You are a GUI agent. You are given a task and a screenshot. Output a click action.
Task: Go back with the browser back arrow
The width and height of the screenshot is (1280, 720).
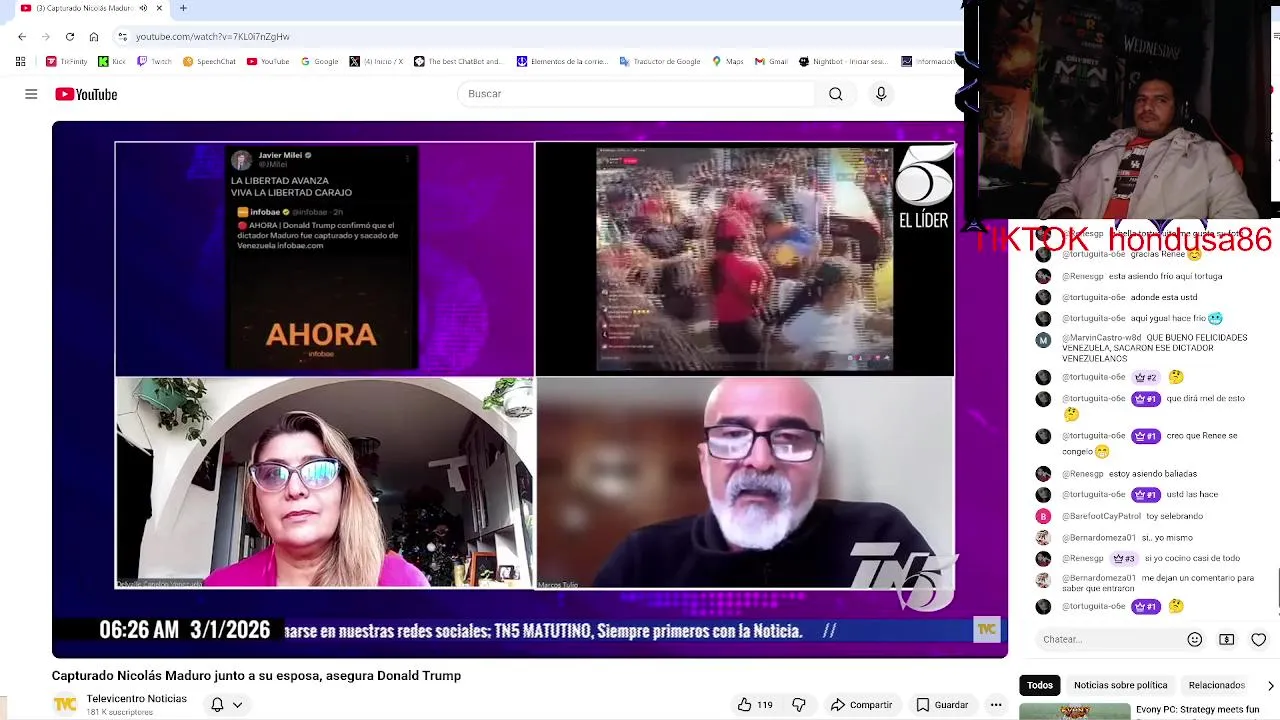[x=22, y=37]
